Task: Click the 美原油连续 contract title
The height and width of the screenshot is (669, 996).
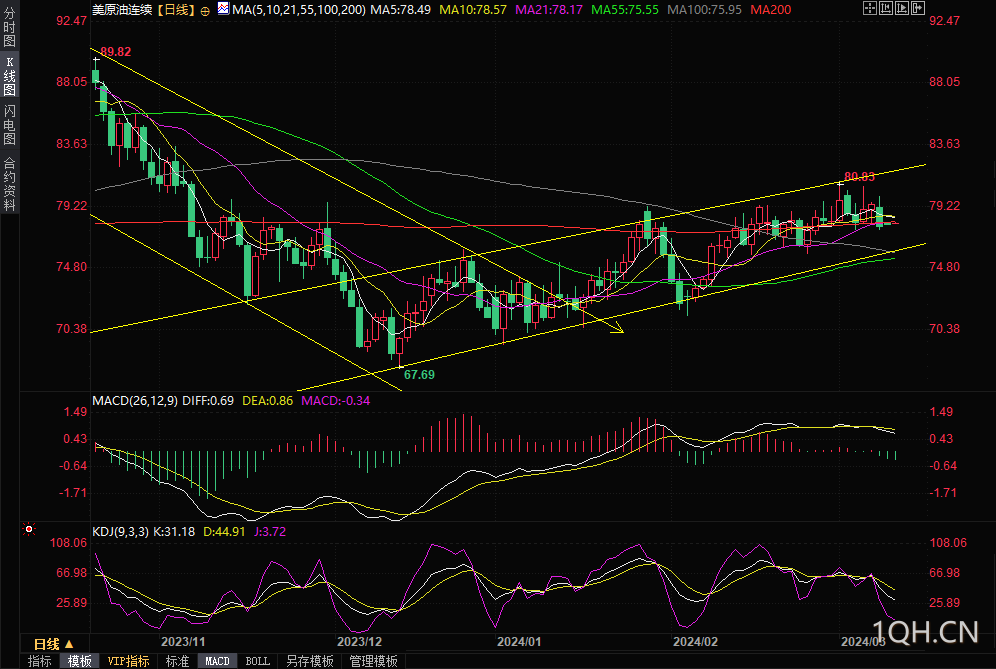Action: pyautogui.click(x=122, y=10)
